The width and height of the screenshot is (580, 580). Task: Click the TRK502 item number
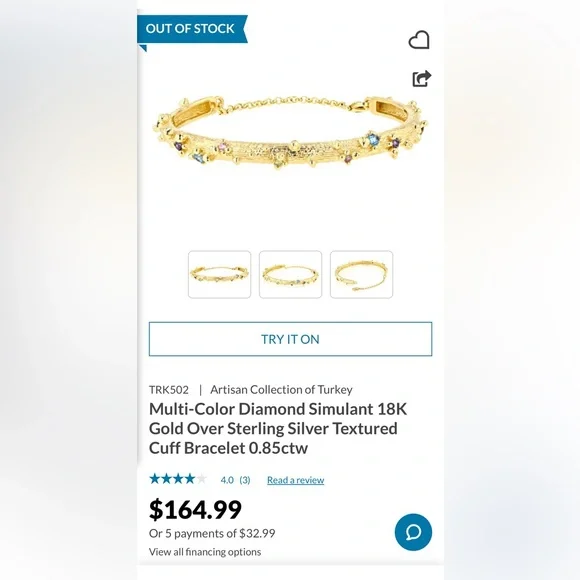(169, 390)
